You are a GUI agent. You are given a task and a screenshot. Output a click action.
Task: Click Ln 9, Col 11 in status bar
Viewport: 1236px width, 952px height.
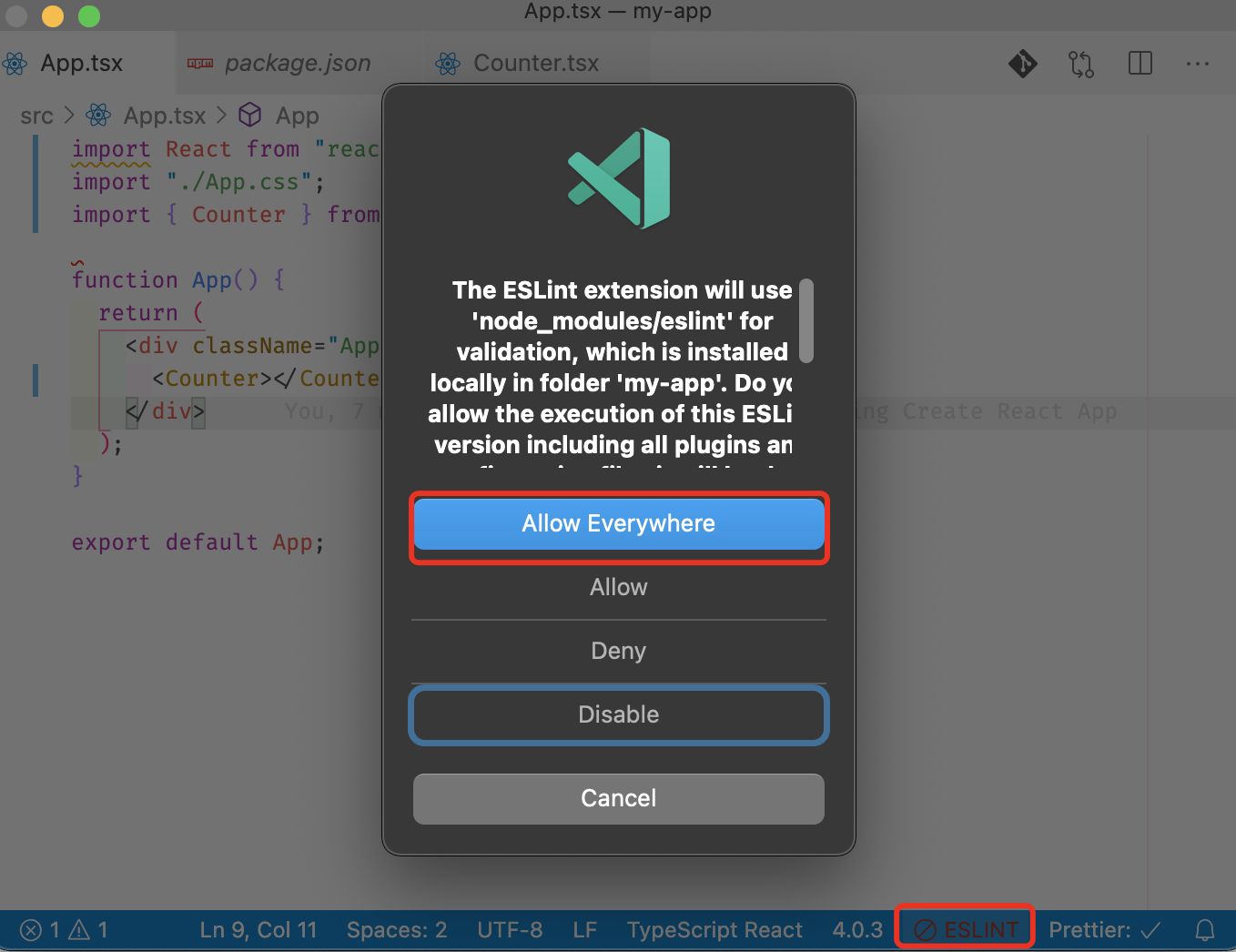click(x=258, y=929)
